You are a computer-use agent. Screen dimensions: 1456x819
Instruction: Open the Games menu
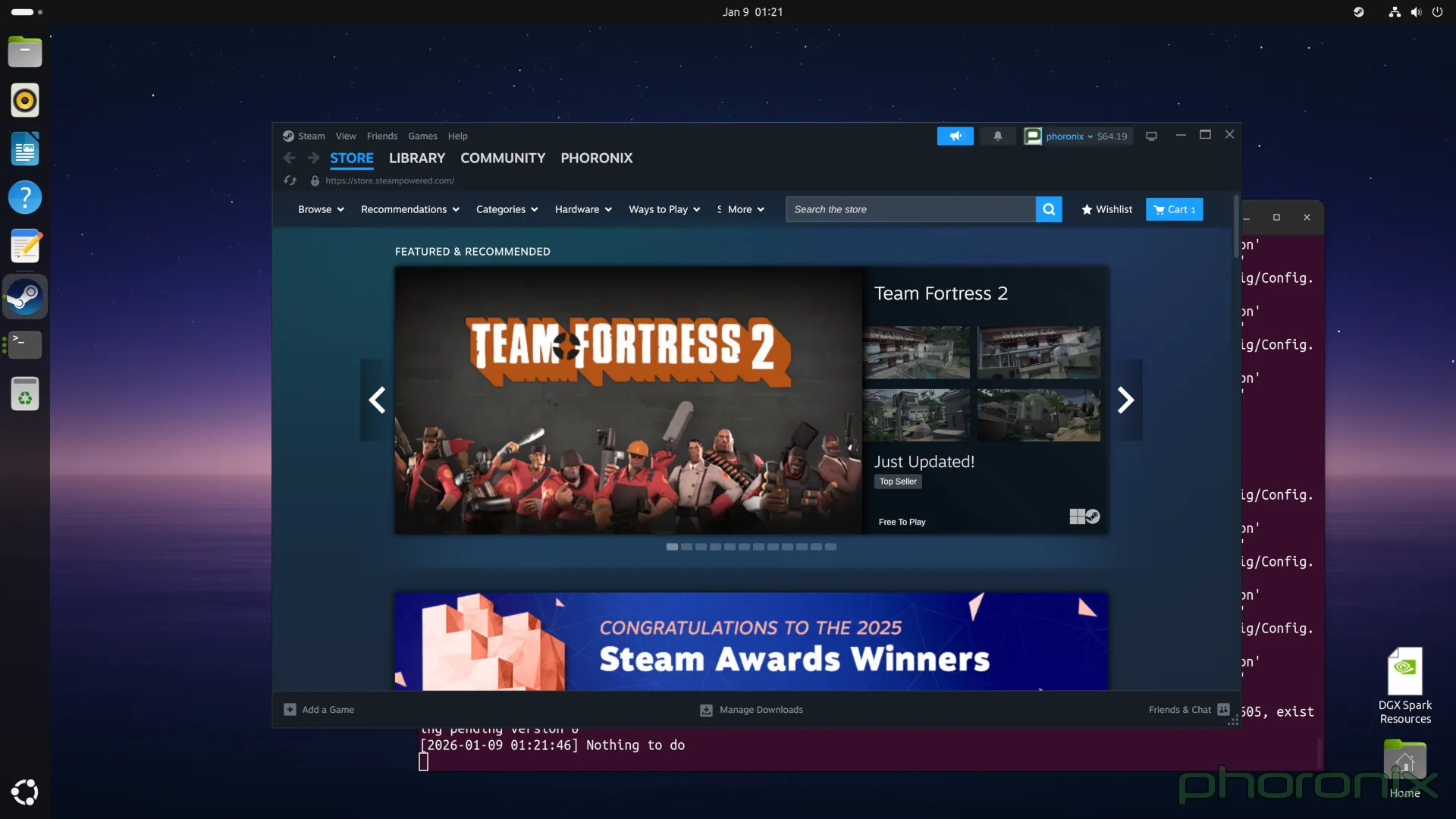pyautogui.click(x=422, y=136)
